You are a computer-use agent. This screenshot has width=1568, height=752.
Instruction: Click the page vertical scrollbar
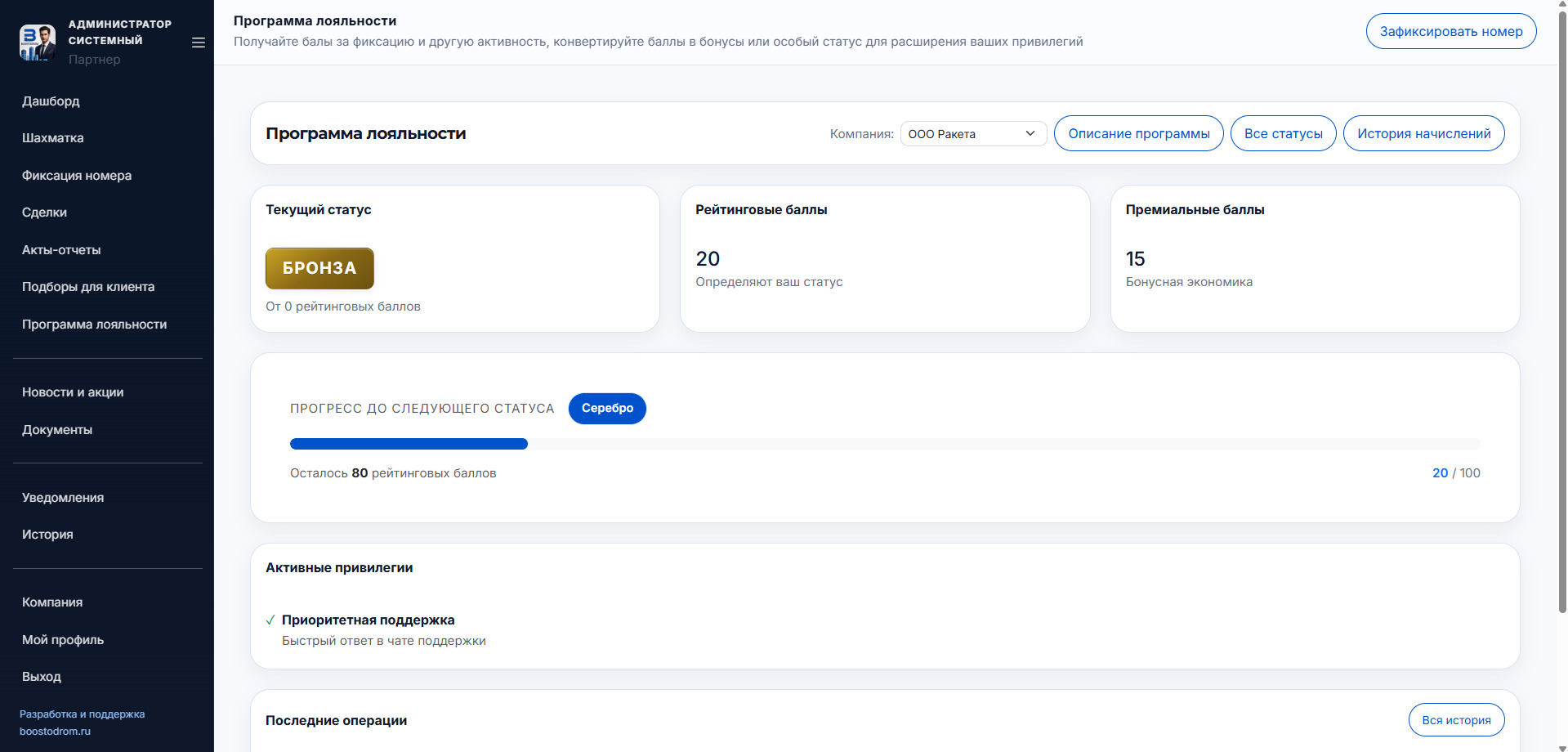click(1562, 327)
